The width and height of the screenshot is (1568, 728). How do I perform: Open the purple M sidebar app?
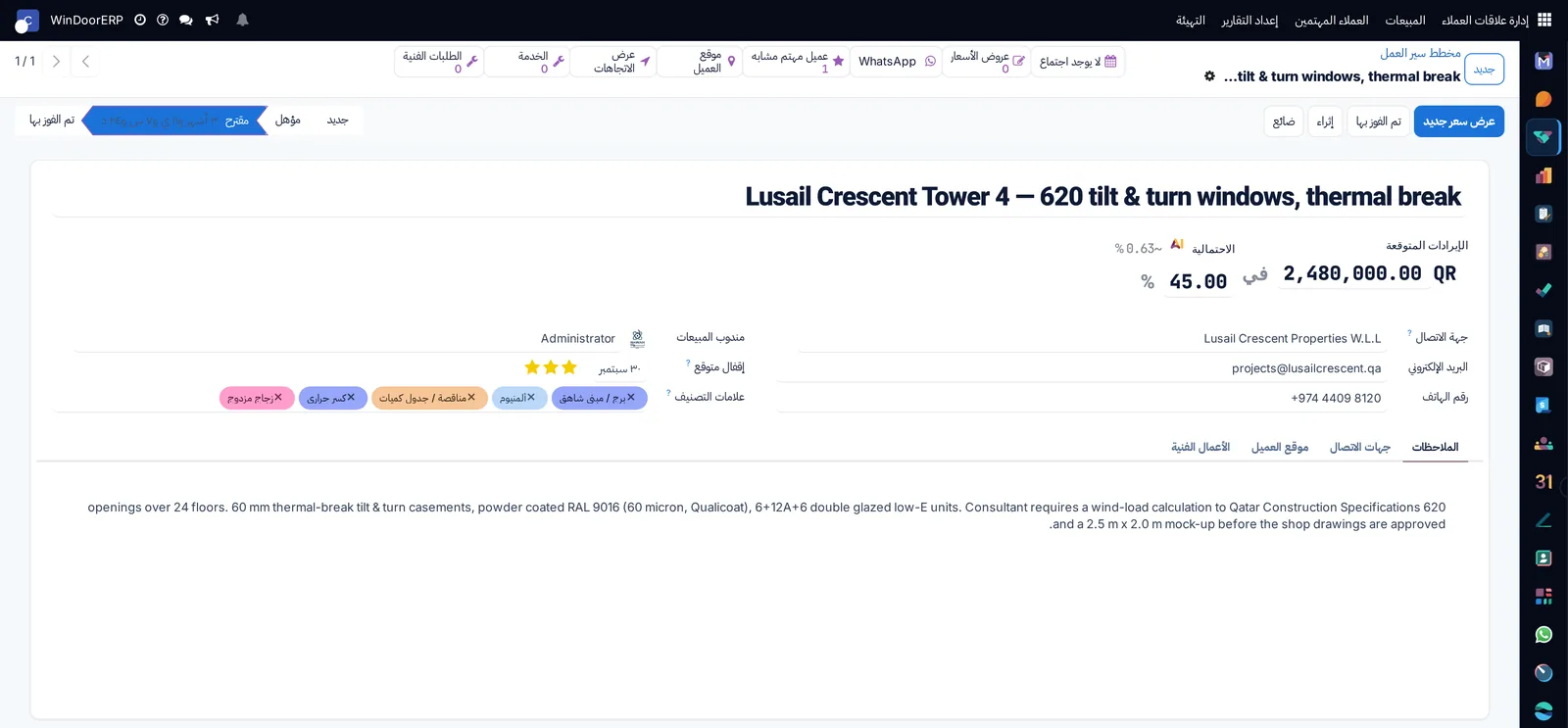[x=1543, y=61]
